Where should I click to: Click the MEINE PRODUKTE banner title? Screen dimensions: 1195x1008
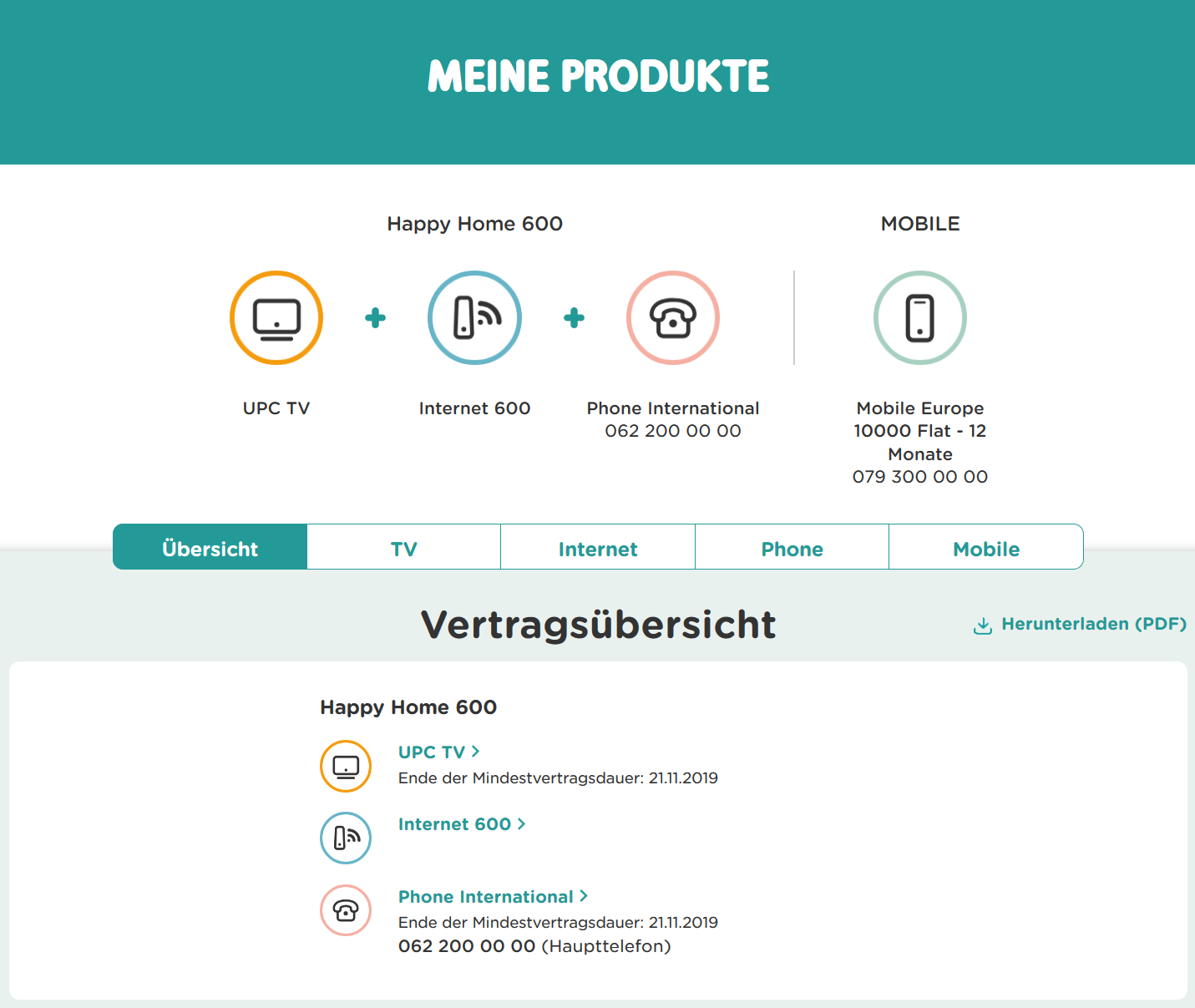[598, 76]
